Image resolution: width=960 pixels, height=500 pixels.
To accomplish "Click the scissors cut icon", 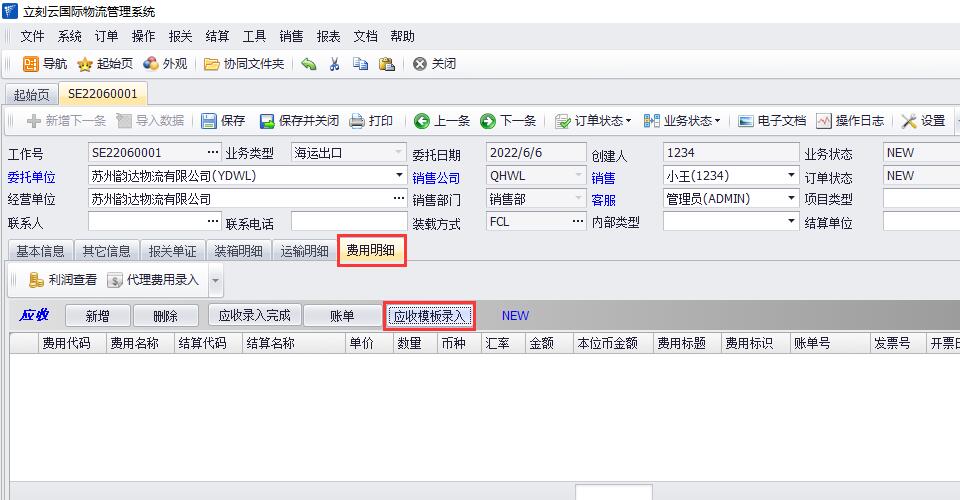I will (335, 64).
